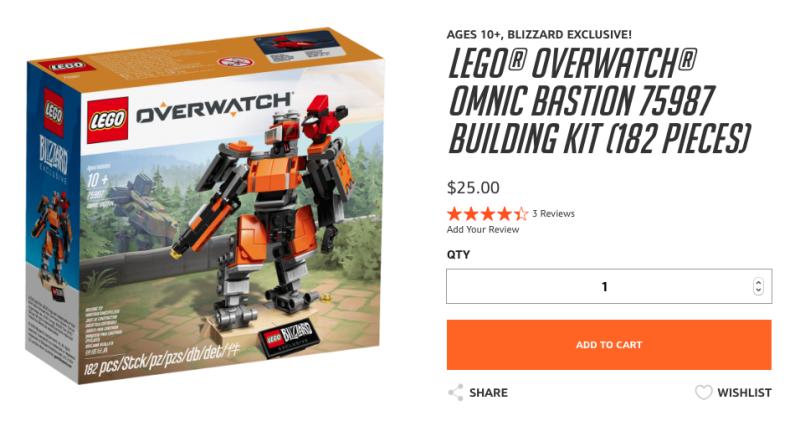Screen dimensions: 800x421
Task: Click the red LEGO logo on box front
Action: pyautogui.click(x=107, y=120)
